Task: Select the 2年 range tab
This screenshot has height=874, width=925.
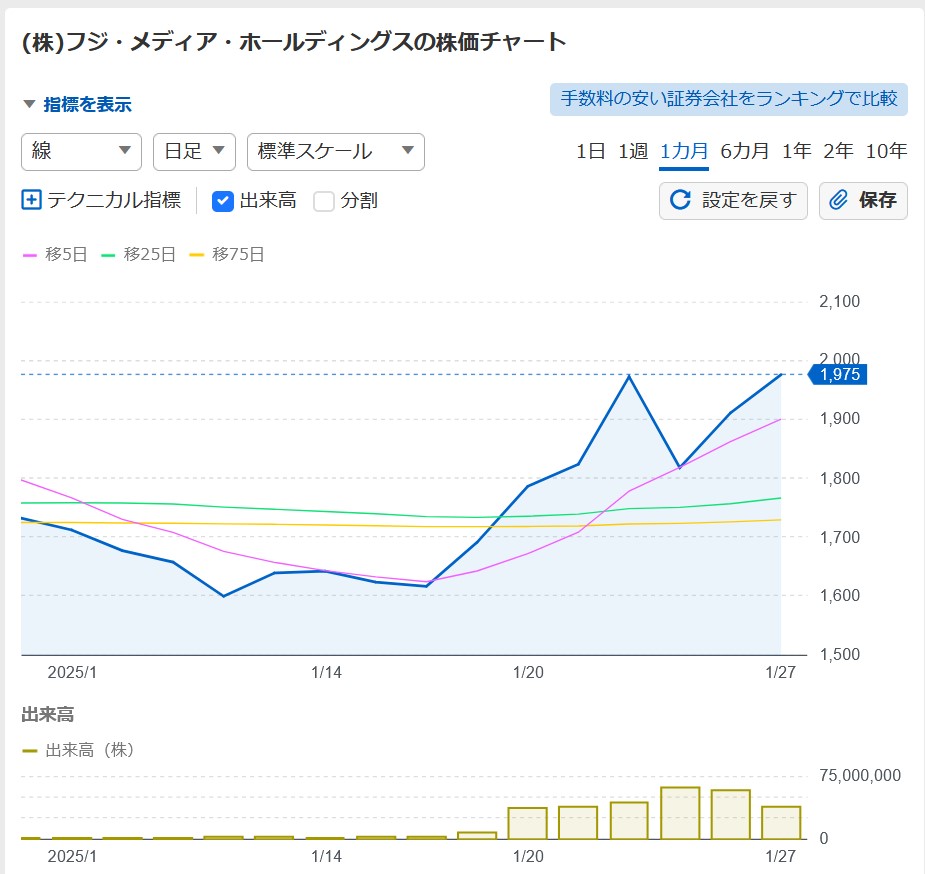Action: point(838,152)
